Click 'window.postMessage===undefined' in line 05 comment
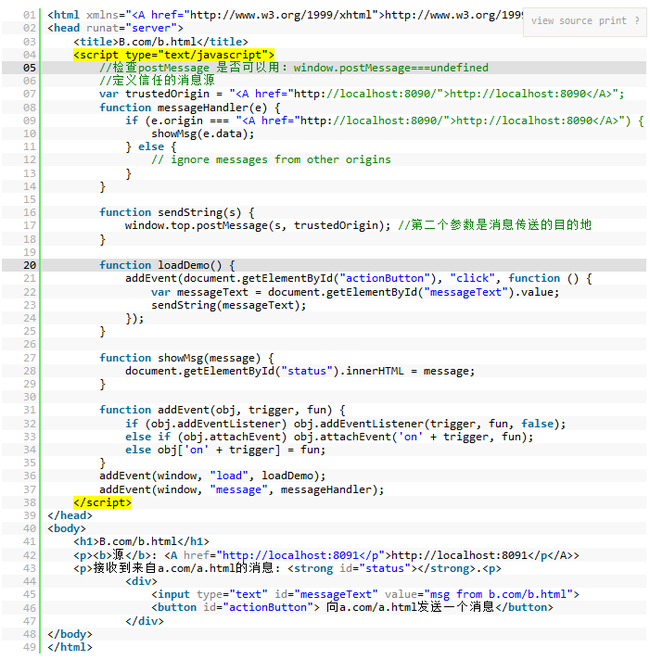The image size is (650, 660). [391, 68]
